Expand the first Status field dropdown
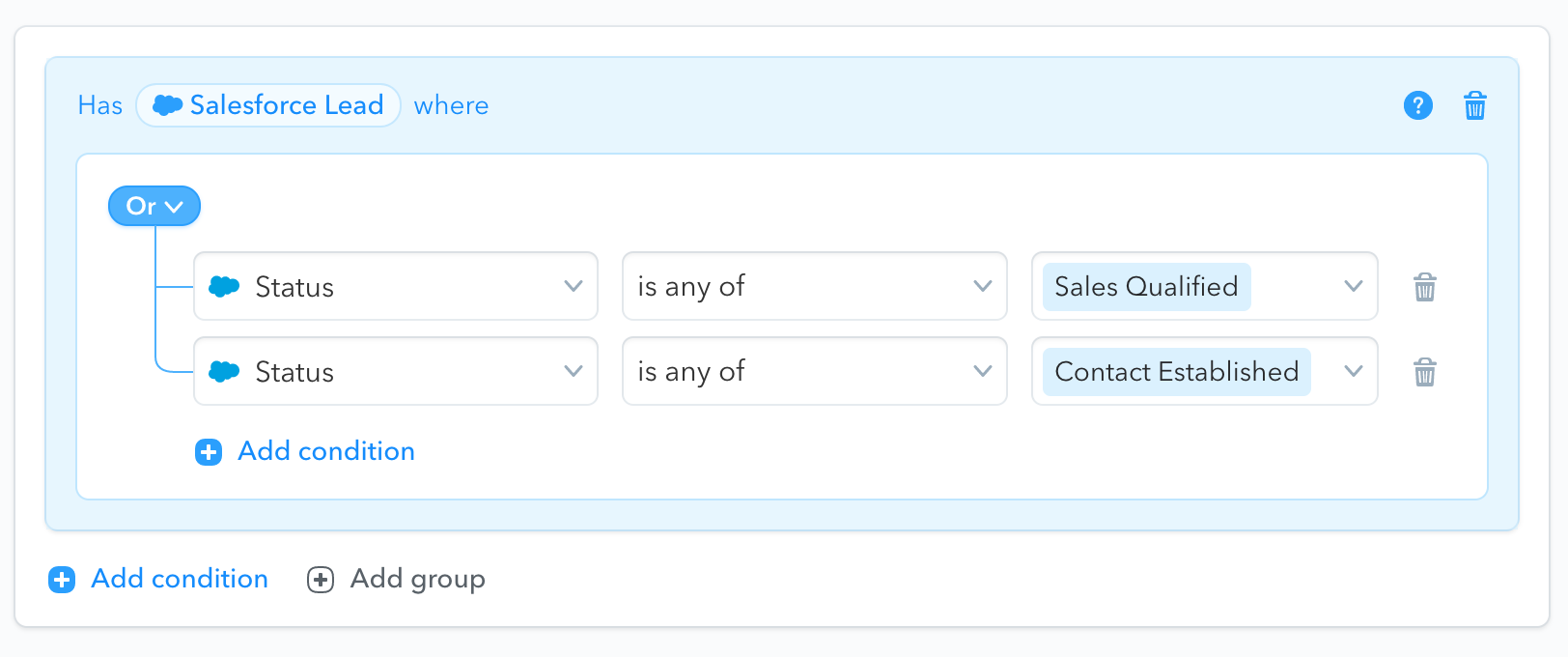1568x657 pixels. (x=574, y=286)
